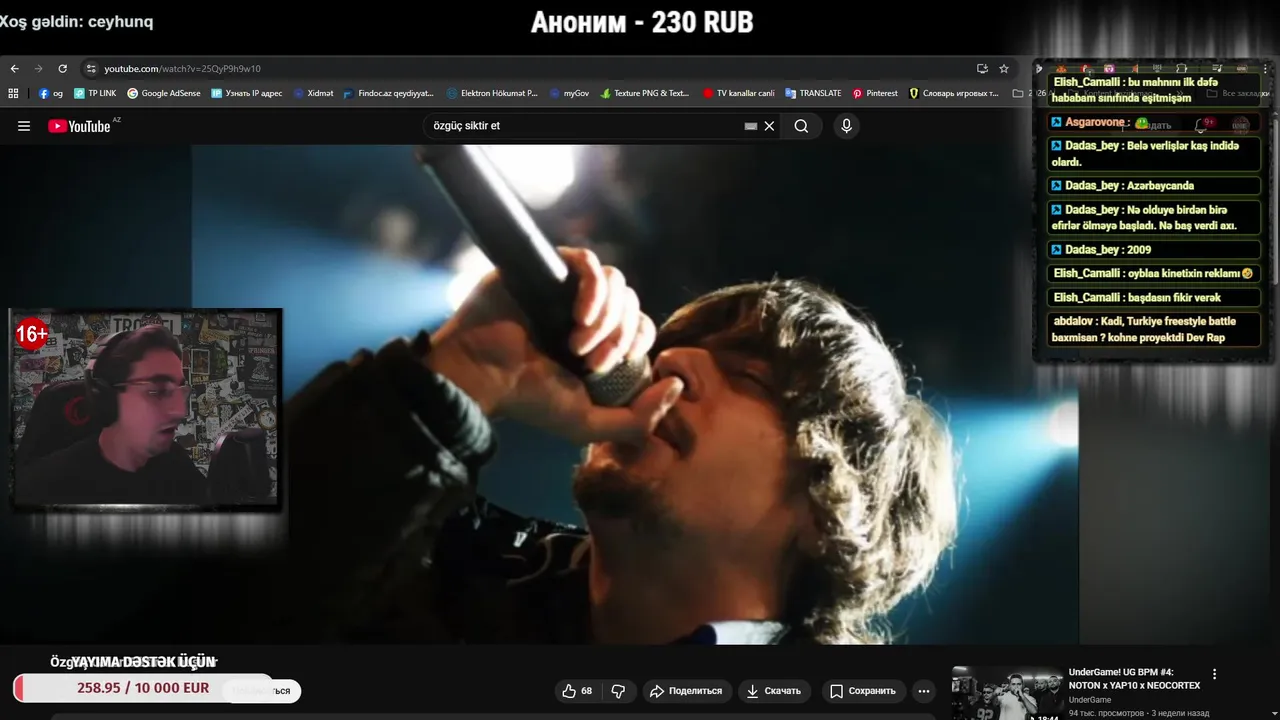This screenshot has height=720, width=1280.
Task: Dislike the video with thumbs-down button
Action: click(x=618, y=691)
